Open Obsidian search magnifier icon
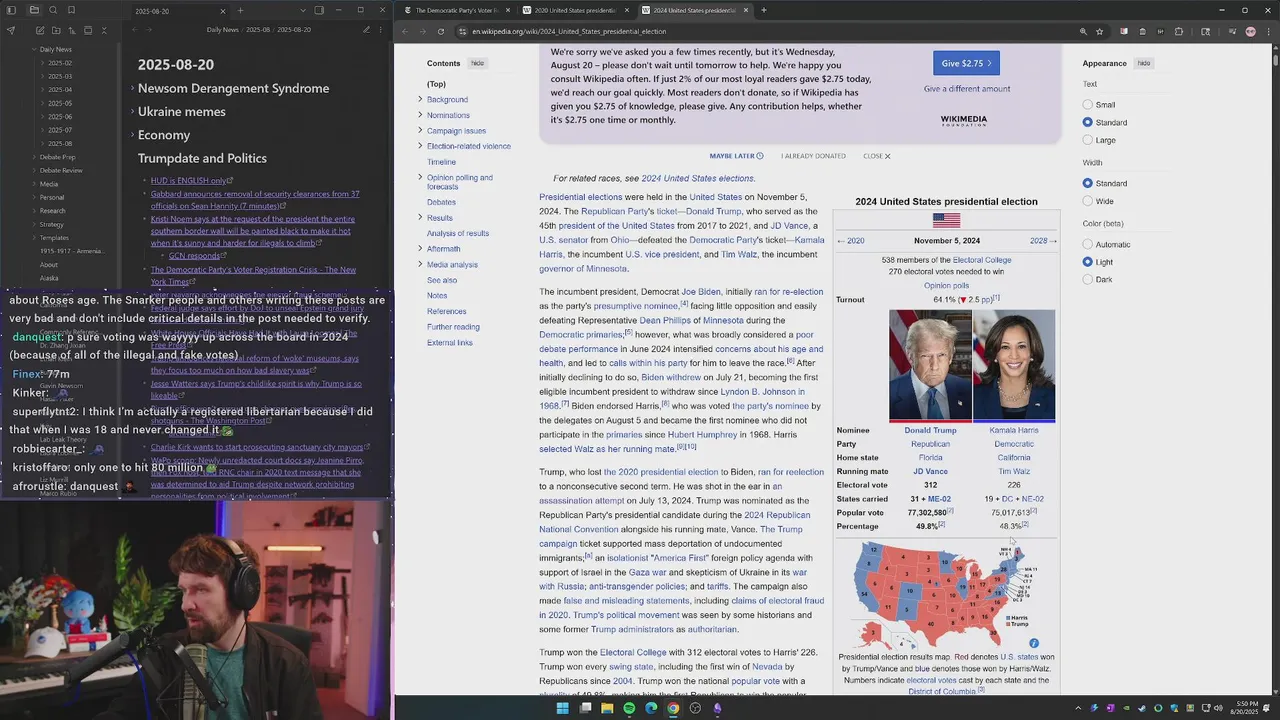Screen dimensions: 1280x720 click(x=54, y=10)
